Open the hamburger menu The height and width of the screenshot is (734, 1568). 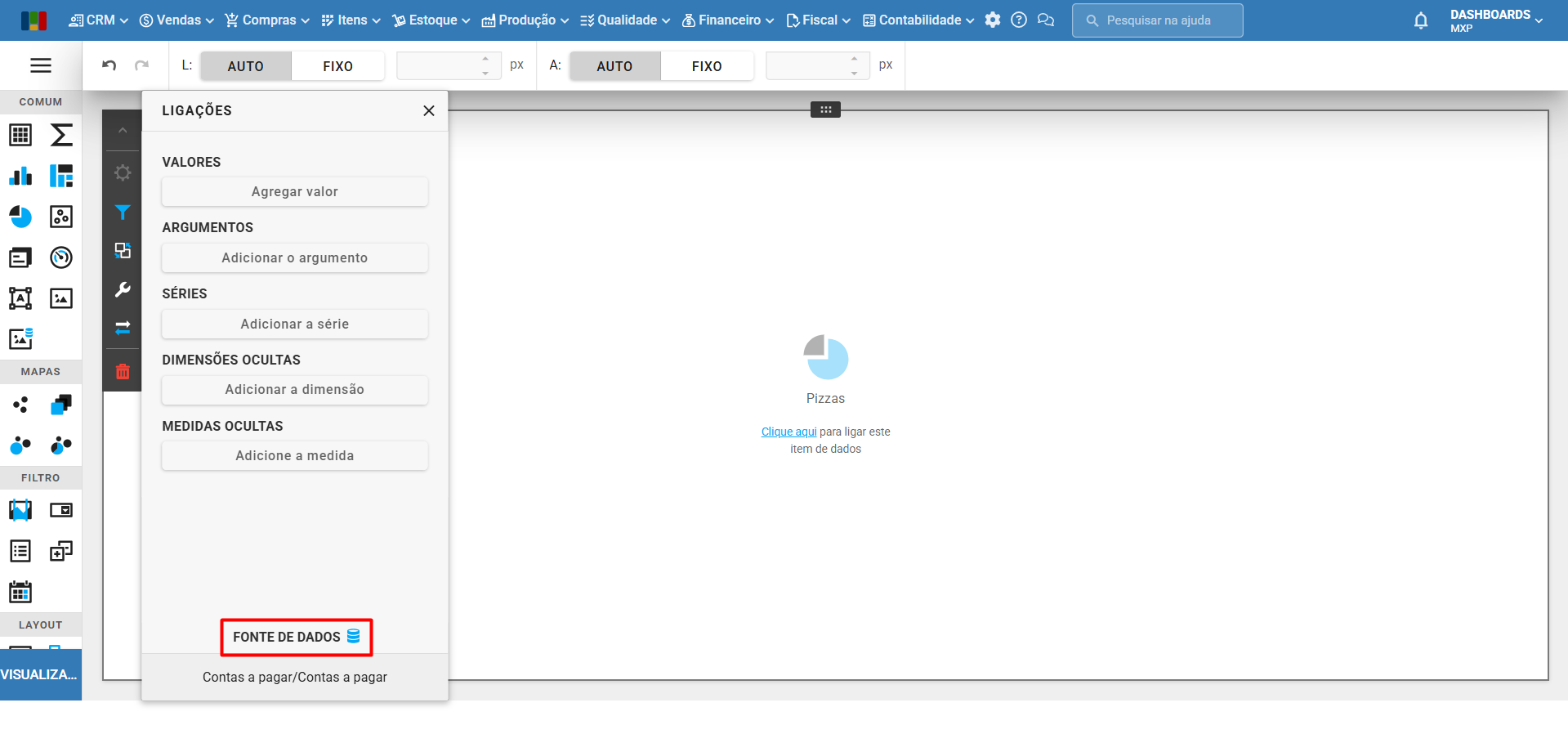(41, 65)
